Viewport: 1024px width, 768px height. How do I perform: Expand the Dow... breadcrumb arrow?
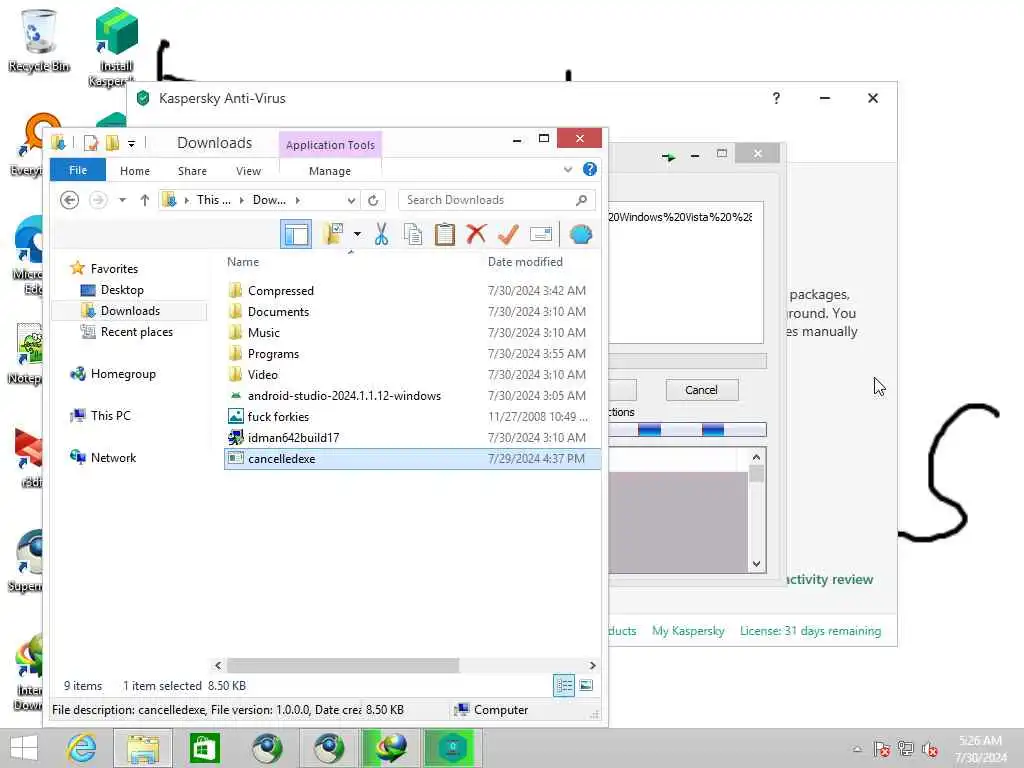point(298,200)
